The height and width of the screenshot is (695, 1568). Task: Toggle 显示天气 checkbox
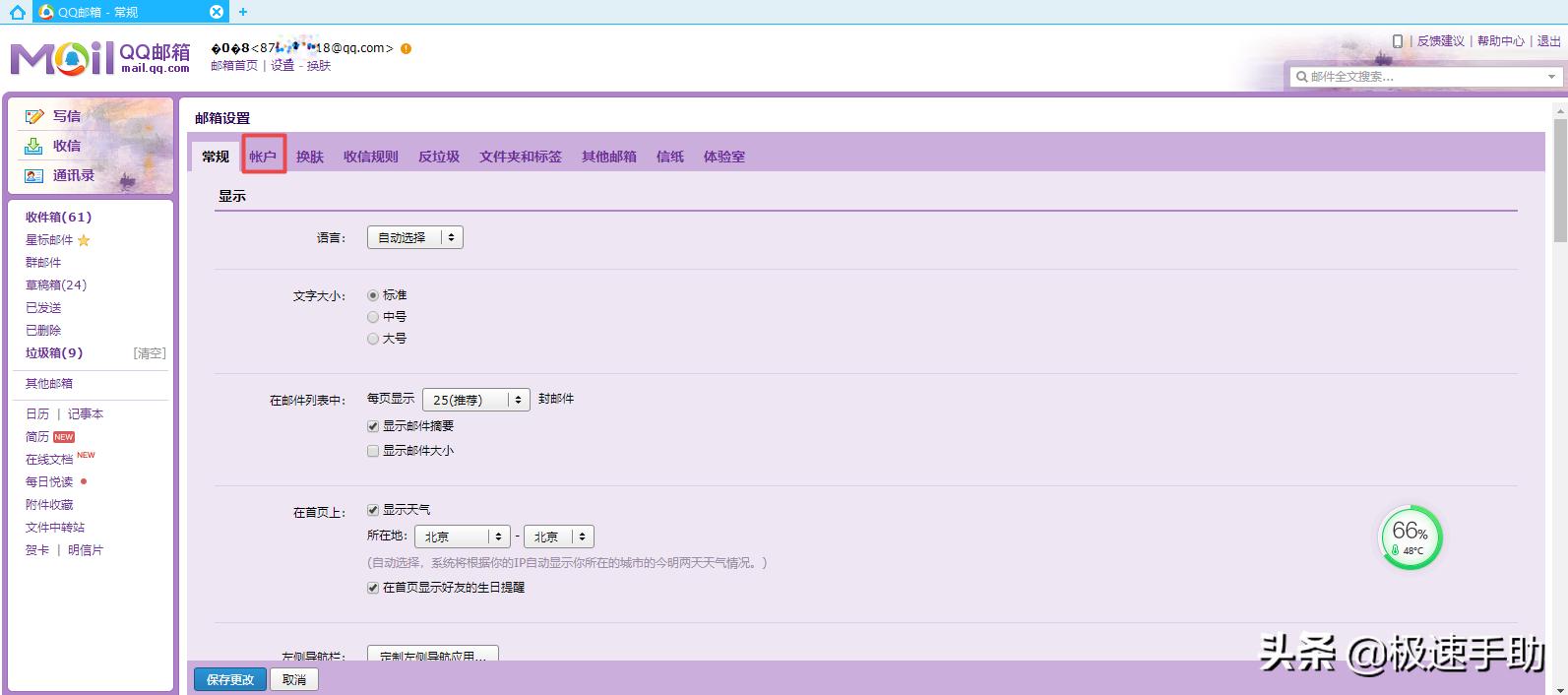(373, 510)
